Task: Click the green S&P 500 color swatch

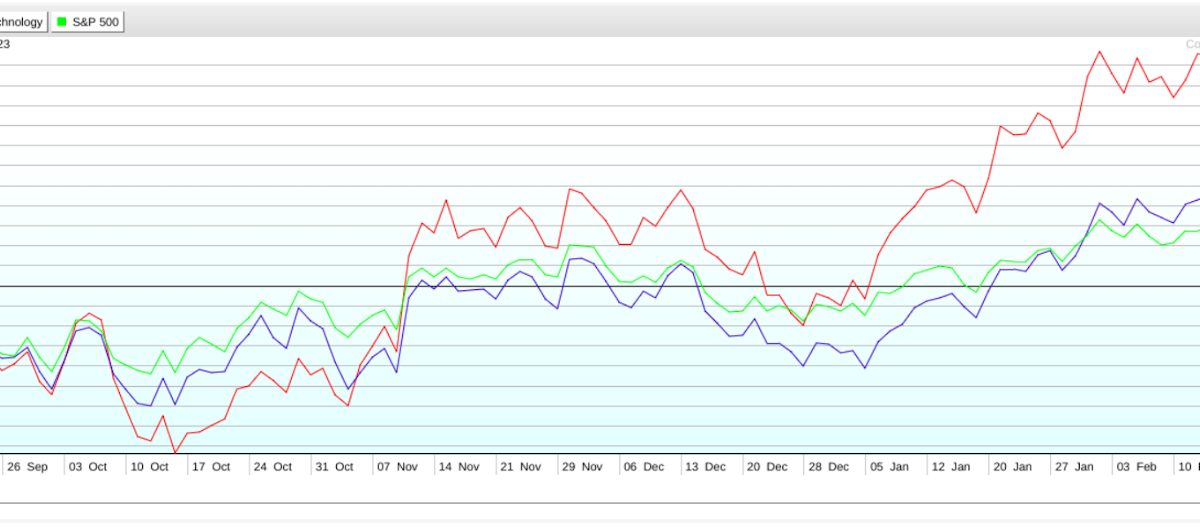Action: pos(62,21)
